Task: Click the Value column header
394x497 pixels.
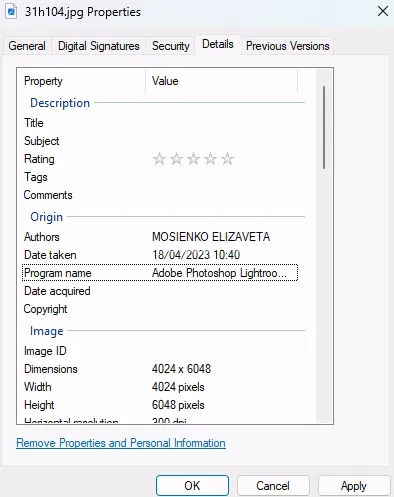Action: coord(221,81)
